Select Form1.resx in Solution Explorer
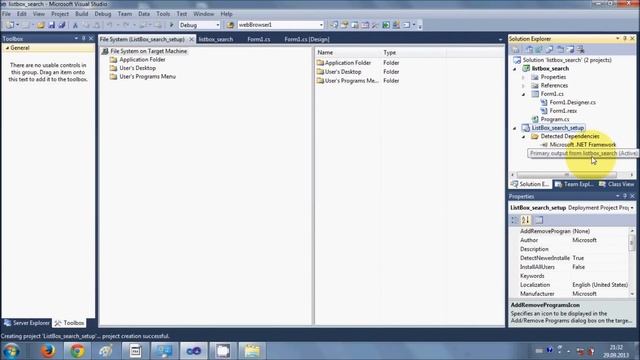Image resolution: width=640 pixels, height=360 pixels. tap(563, 111)
